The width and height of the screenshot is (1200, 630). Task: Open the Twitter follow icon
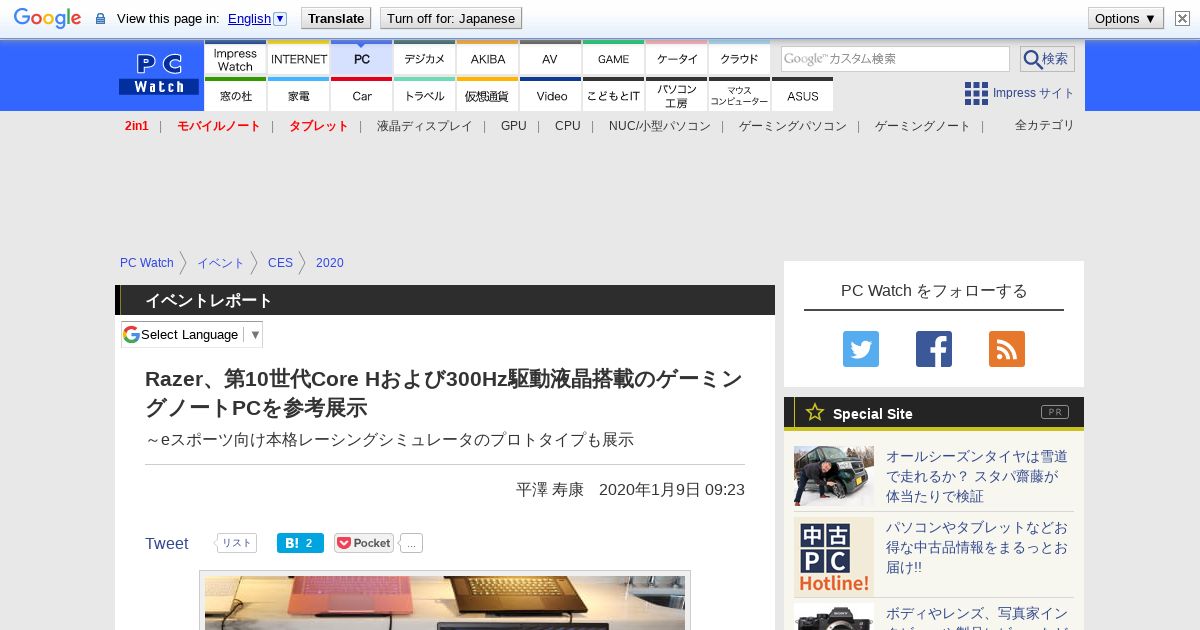(861, 349)
